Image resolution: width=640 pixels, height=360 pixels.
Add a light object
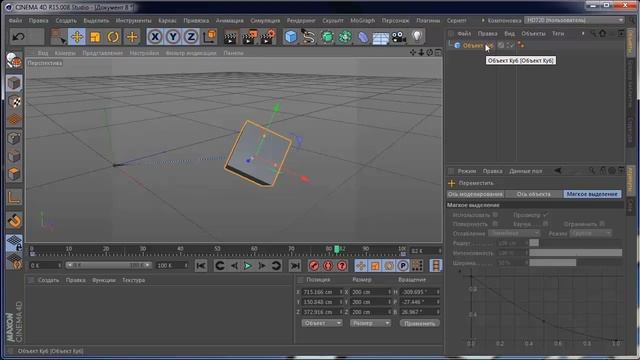417,37
